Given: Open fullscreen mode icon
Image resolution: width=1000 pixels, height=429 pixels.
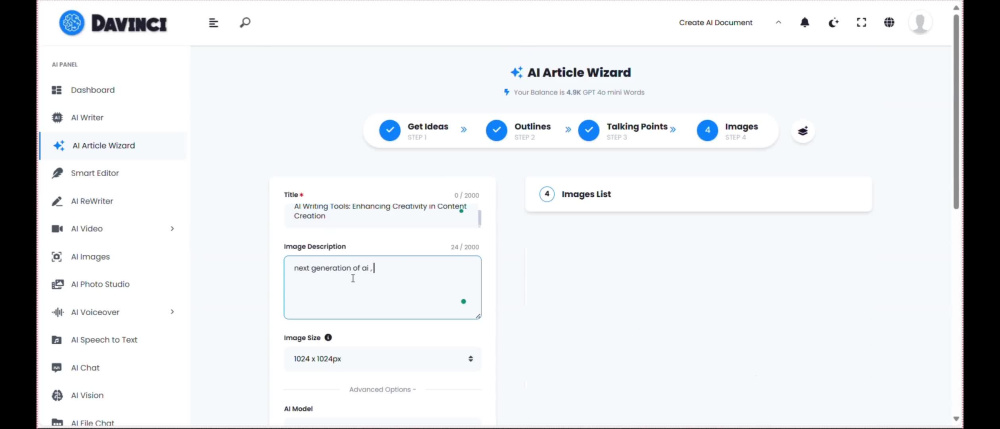Looking at the screenshot, I should (x=861, y=22).
